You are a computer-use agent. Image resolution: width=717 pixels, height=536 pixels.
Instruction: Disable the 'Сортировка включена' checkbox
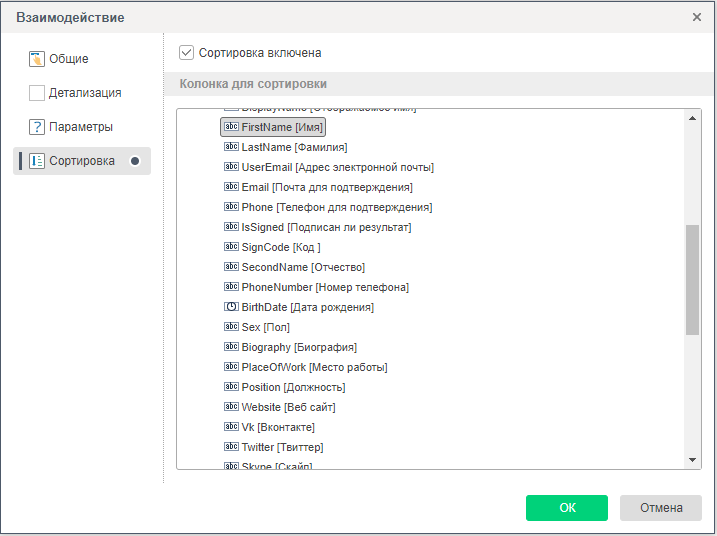coord(186,52)
